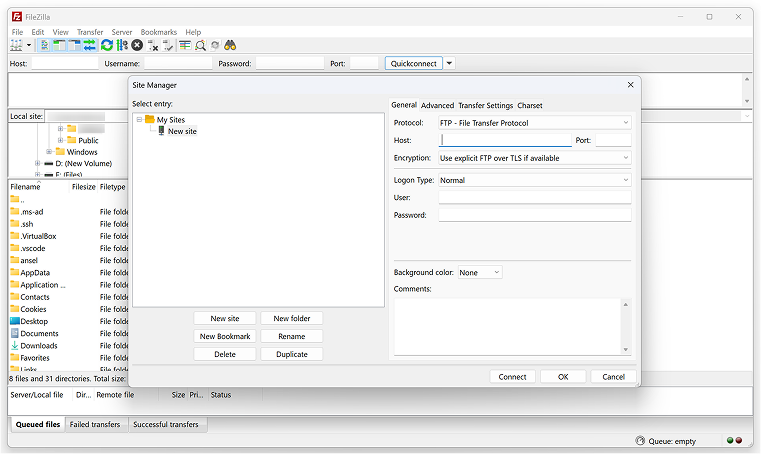Open the Background color dropdown
The height and width of the screenshot is (454, 761).
(x=480, y=272)
